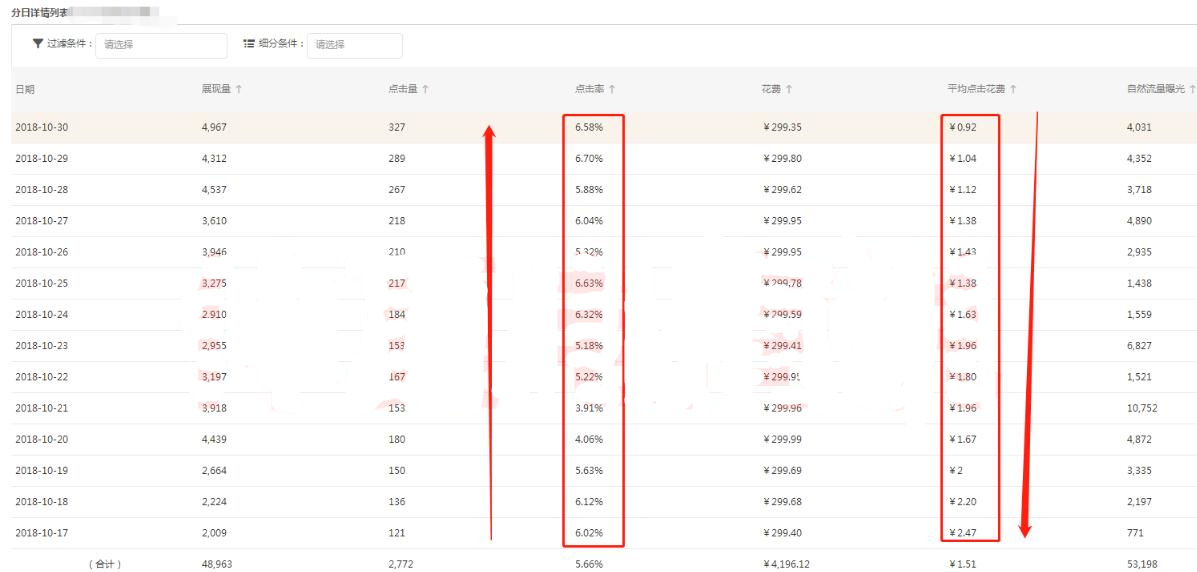Sort by 点击量 arrow icon

(425, 89)
